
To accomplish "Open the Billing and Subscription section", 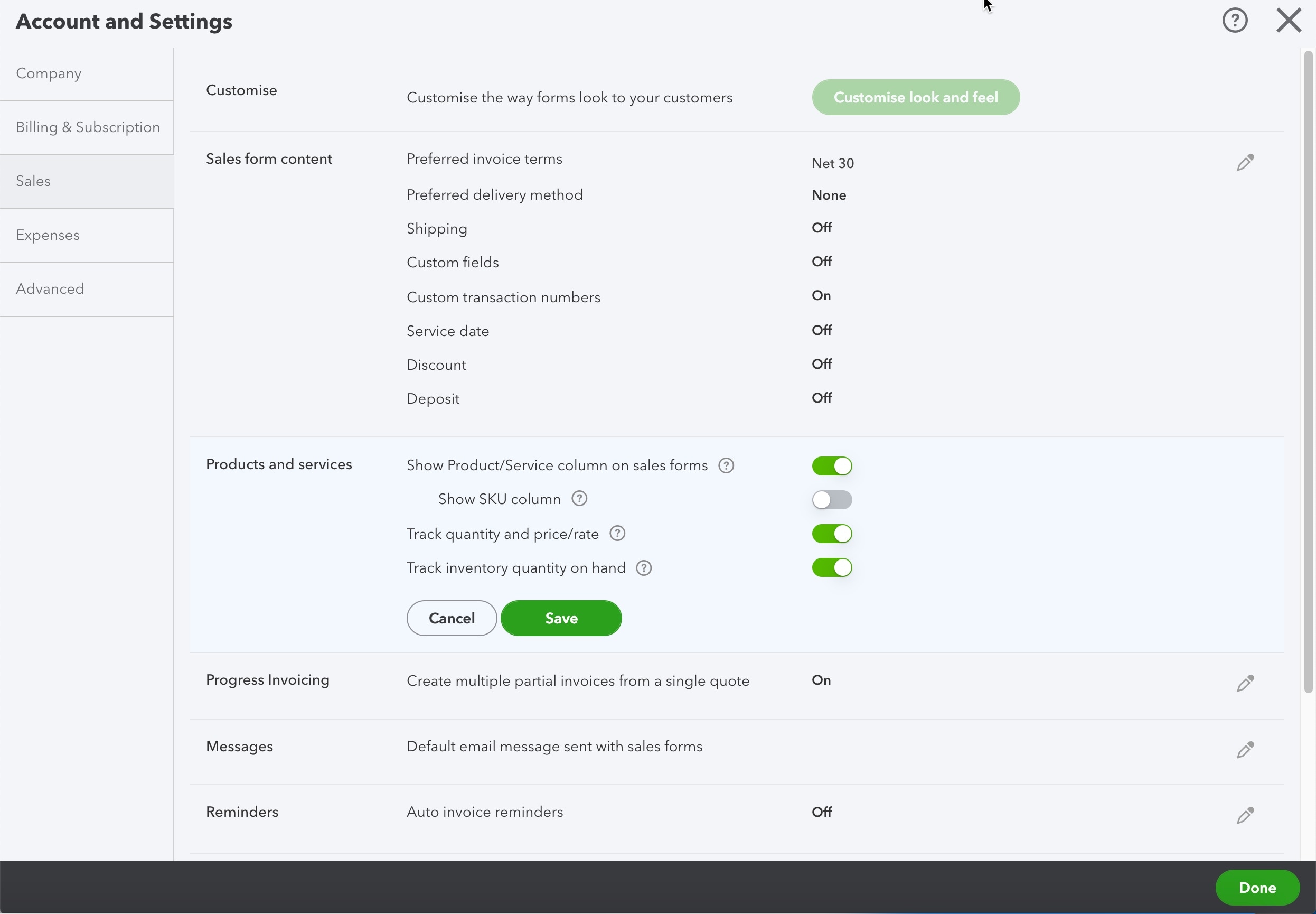I will (88, 127).
